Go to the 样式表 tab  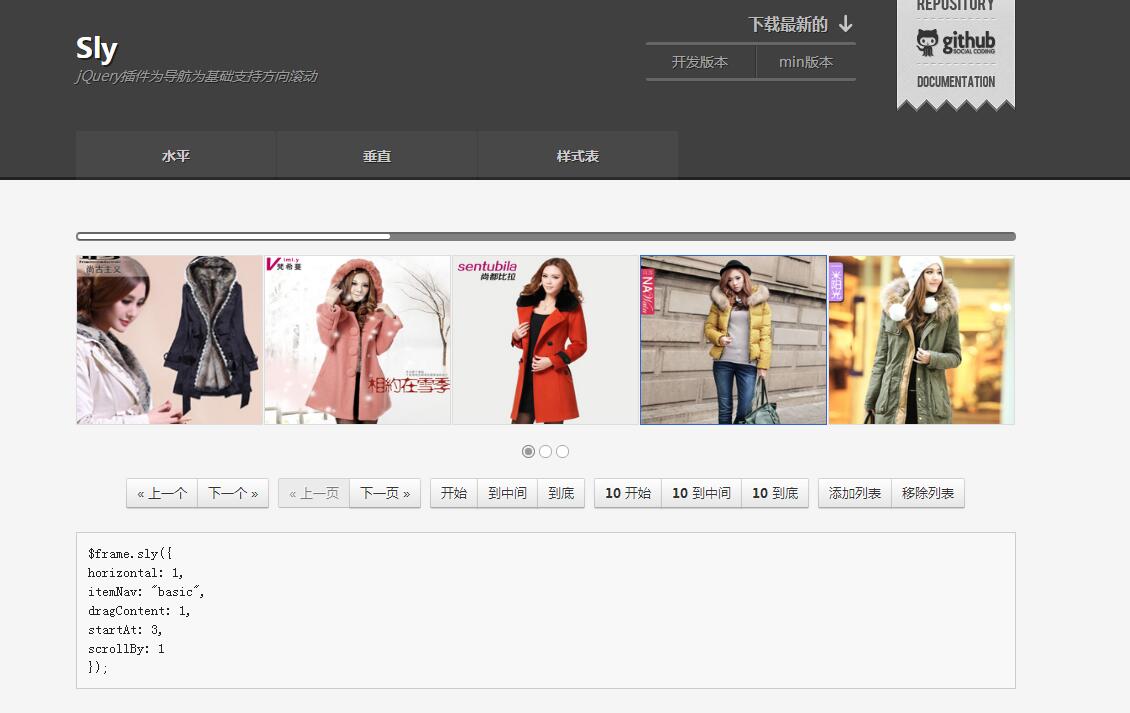[578, 156]
